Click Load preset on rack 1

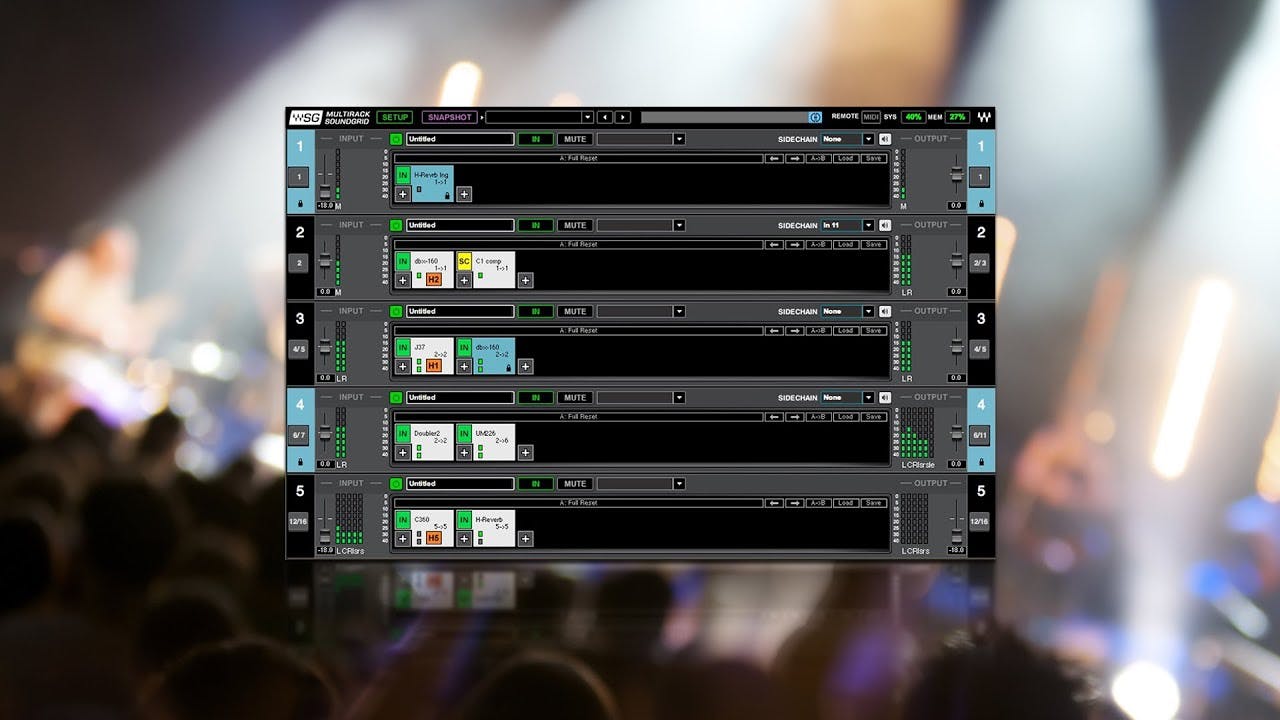pyautogui.click(x=845, y=158)
